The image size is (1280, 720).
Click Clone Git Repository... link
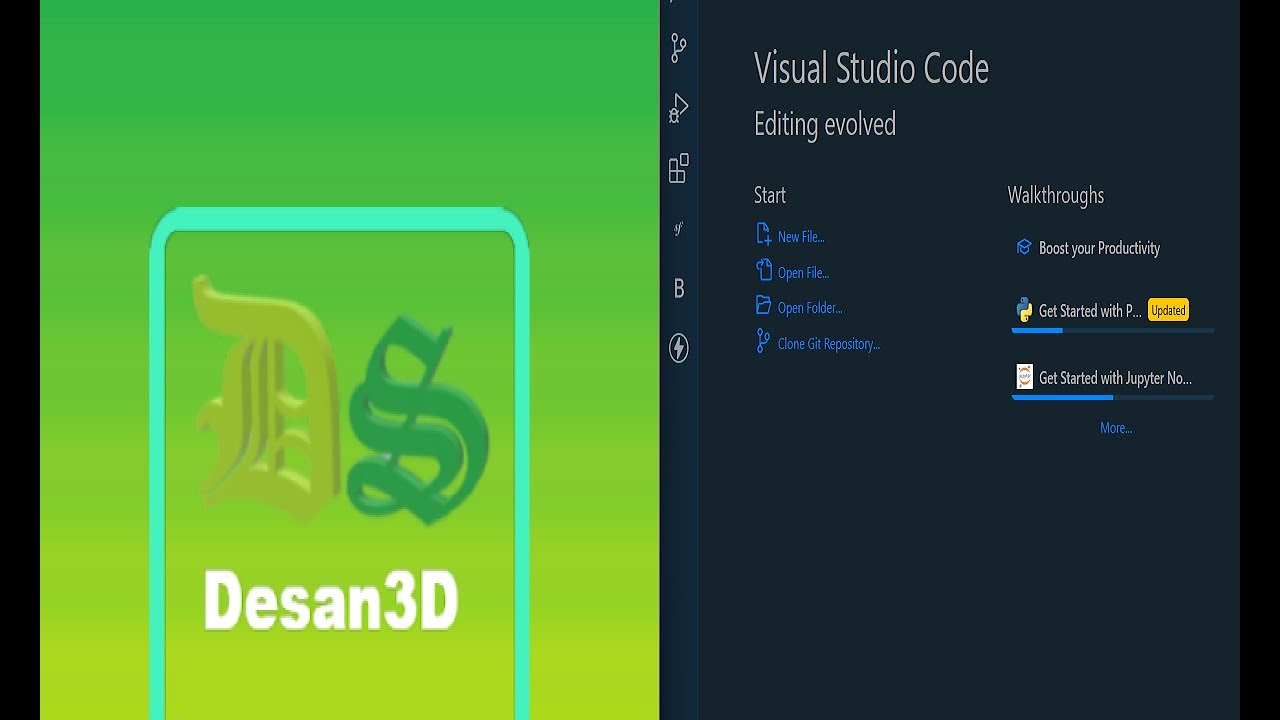[829, 344]
